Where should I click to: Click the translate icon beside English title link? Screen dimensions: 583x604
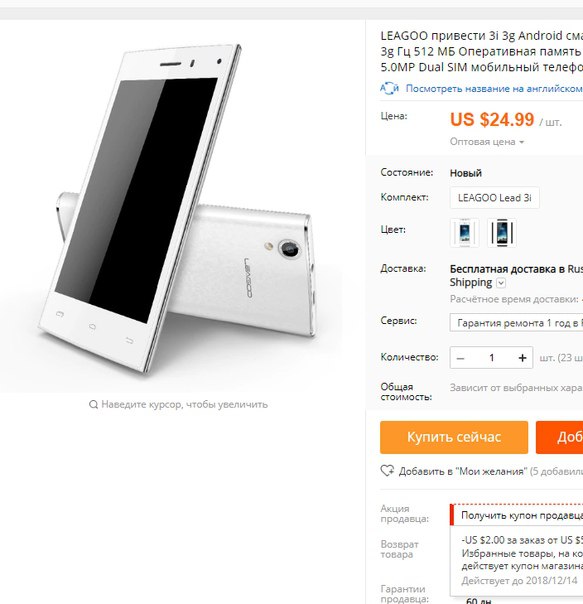pos(389,88)
